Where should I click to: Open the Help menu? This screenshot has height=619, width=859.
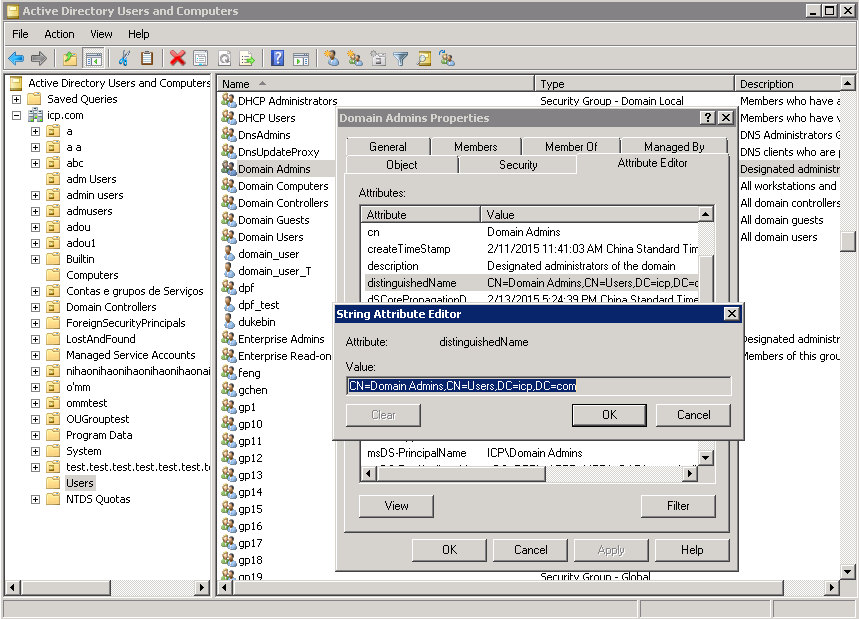tap(139, 34)
